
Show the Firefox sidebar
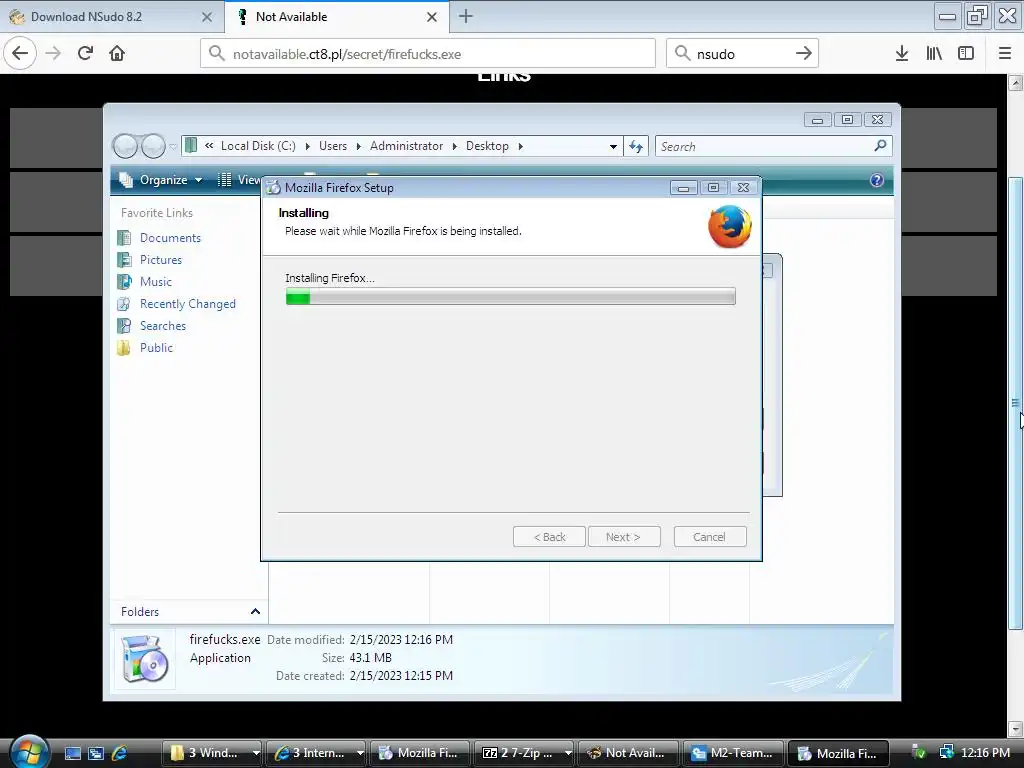[966, 54]
